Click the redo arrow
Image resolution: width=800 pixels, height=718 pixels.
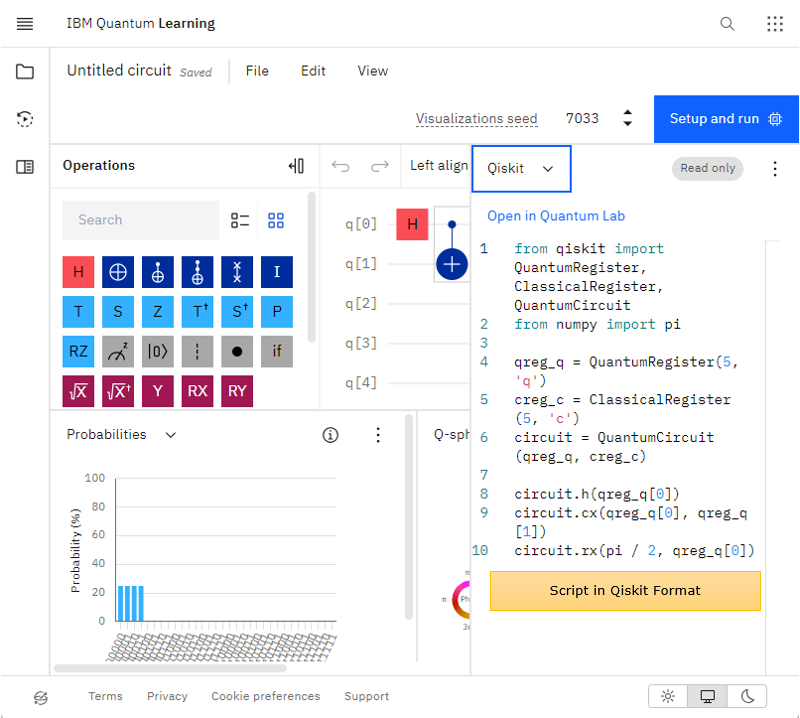pos(380,166)
